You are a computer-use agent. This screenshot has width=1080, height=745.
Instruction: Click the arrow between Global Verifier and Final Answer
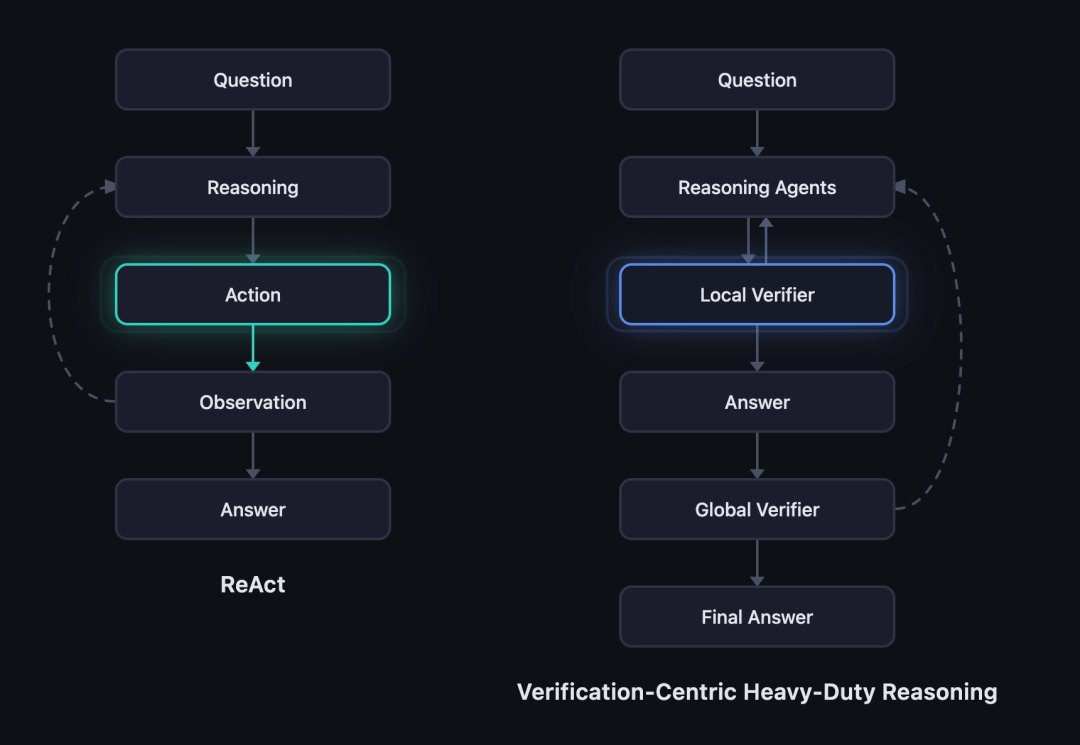[757, 562]
